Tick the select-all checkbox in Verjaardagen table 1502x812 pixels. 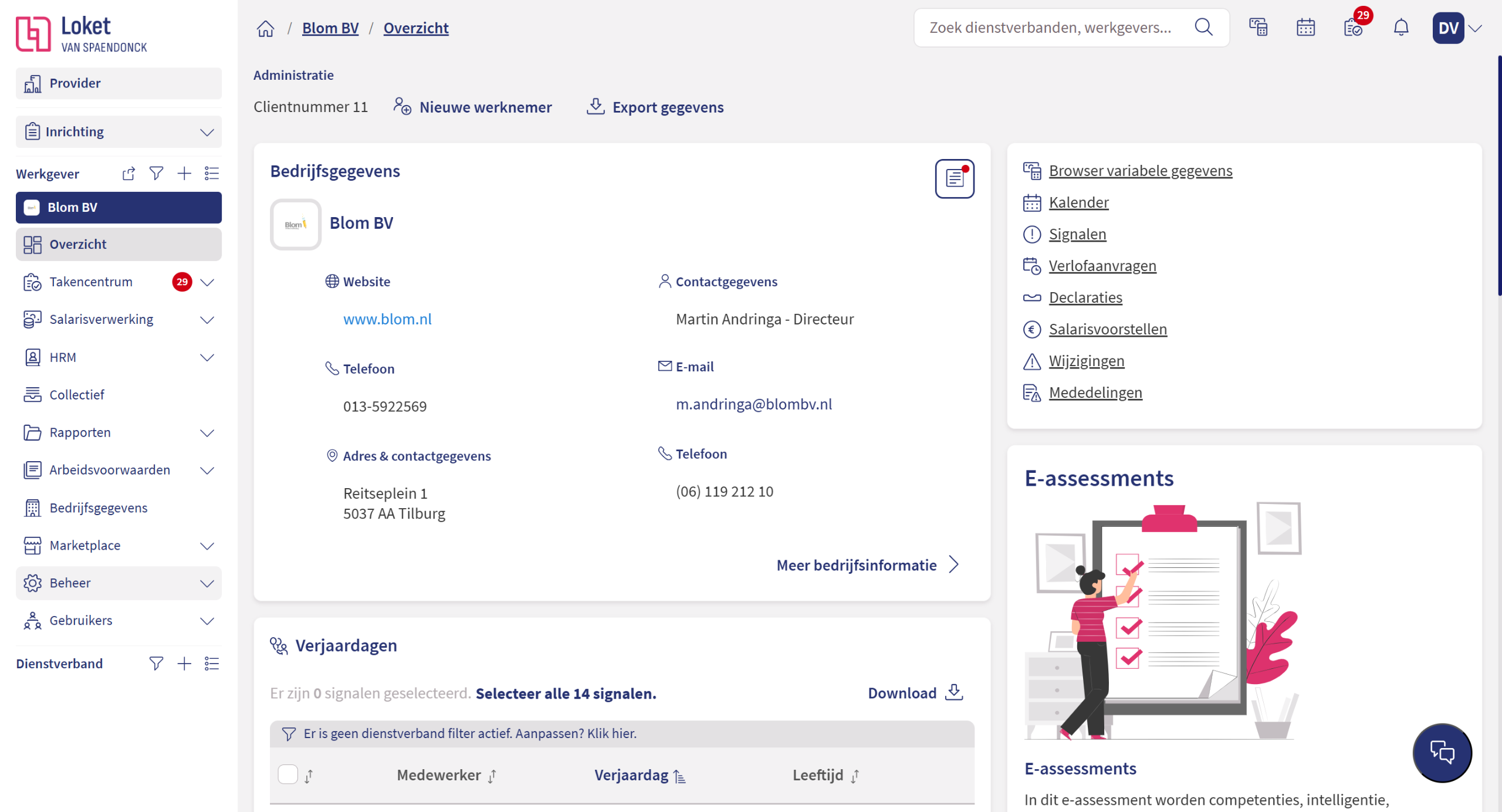(x=287, y=774)
